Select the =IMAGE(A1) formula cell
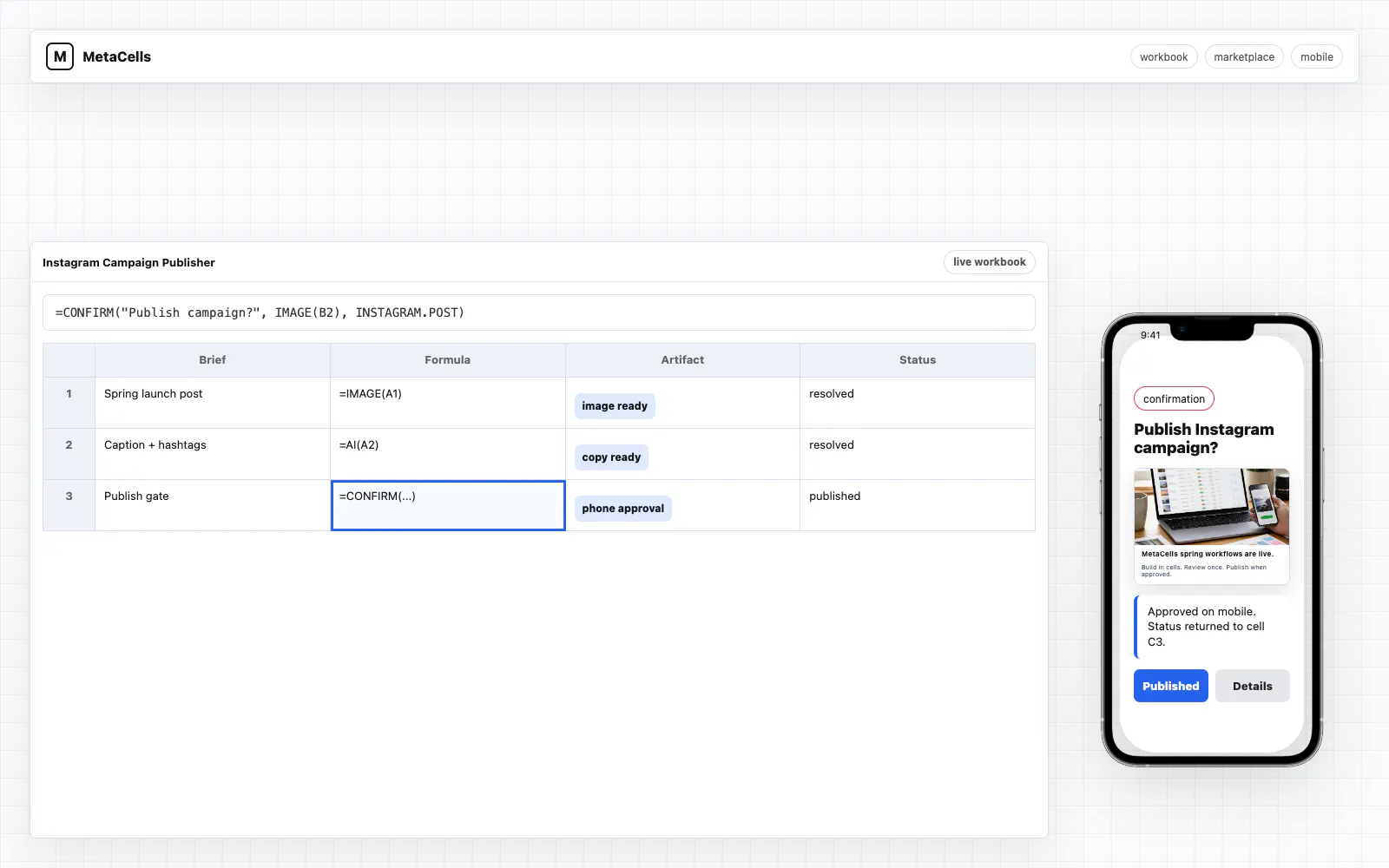Screen dimensions: 1389x868 [447, 403]
